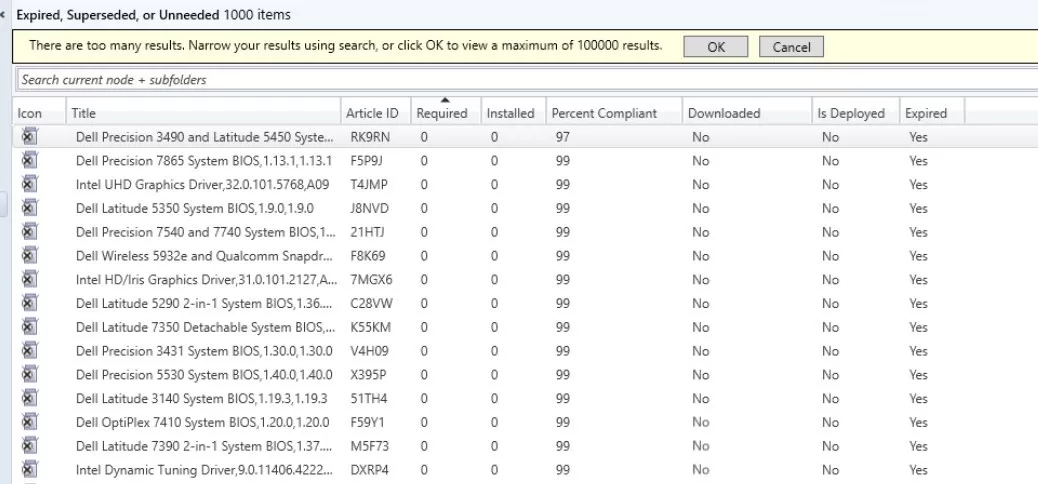Image resolution: width=1038 pixels, height=484 pixels.
Task: Click the expired update icon for DXRP4 row
Action: click(28, 470)
